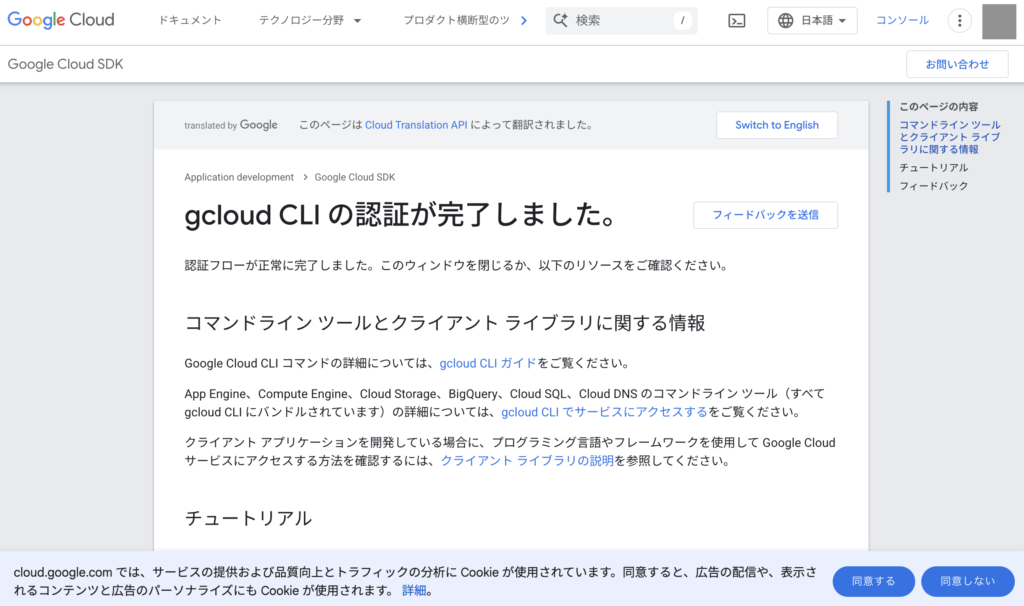The width and height of the screenshot is (1024, 606).
Task: Click the three-dot more options icon
Action: click(x=958, y=21)
